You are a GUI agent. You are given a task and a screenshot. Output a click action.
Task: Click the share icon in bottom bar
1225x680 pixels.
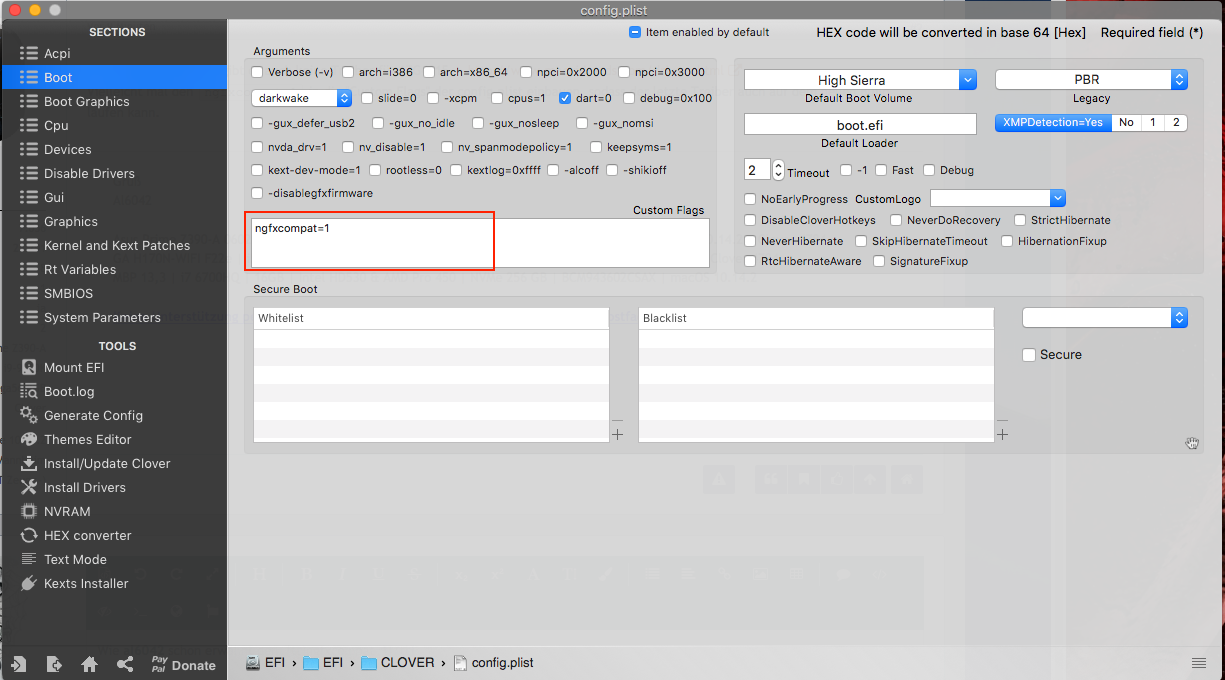[125, 664]
